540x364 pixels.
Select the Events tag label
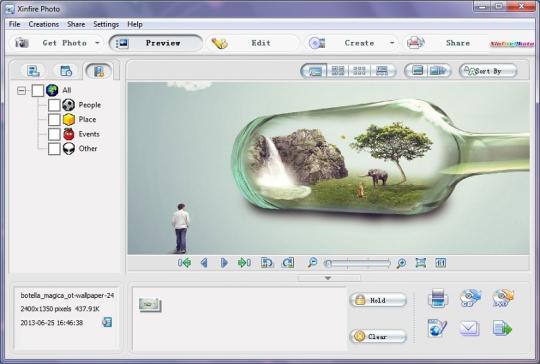click(x=89, y=134)
